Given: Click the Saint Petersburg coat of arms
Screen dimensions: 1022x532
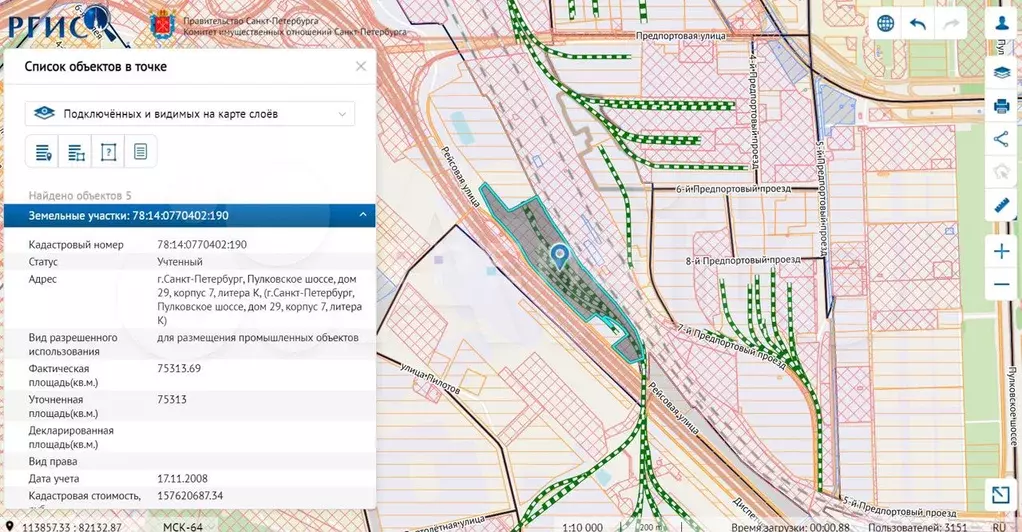Looking at the screenshot, I should [x=163, y=25].
